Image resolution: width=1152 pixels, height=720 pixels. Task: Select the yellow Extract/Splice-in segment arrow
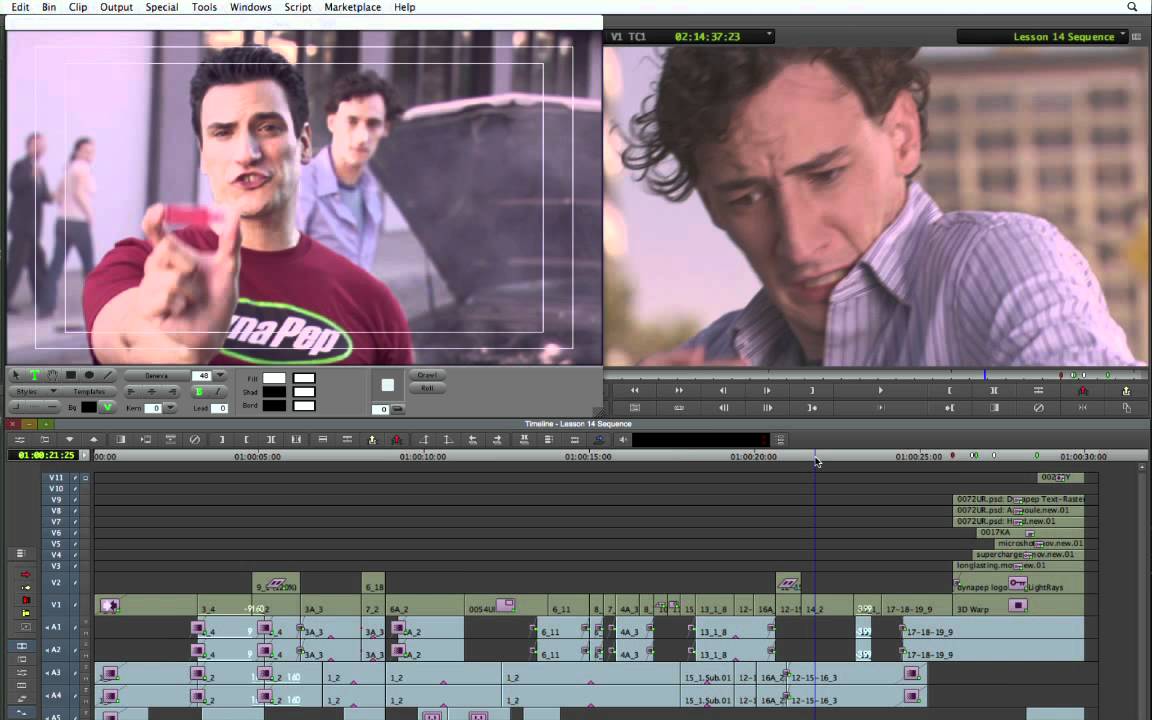click(x=26, y=588)
